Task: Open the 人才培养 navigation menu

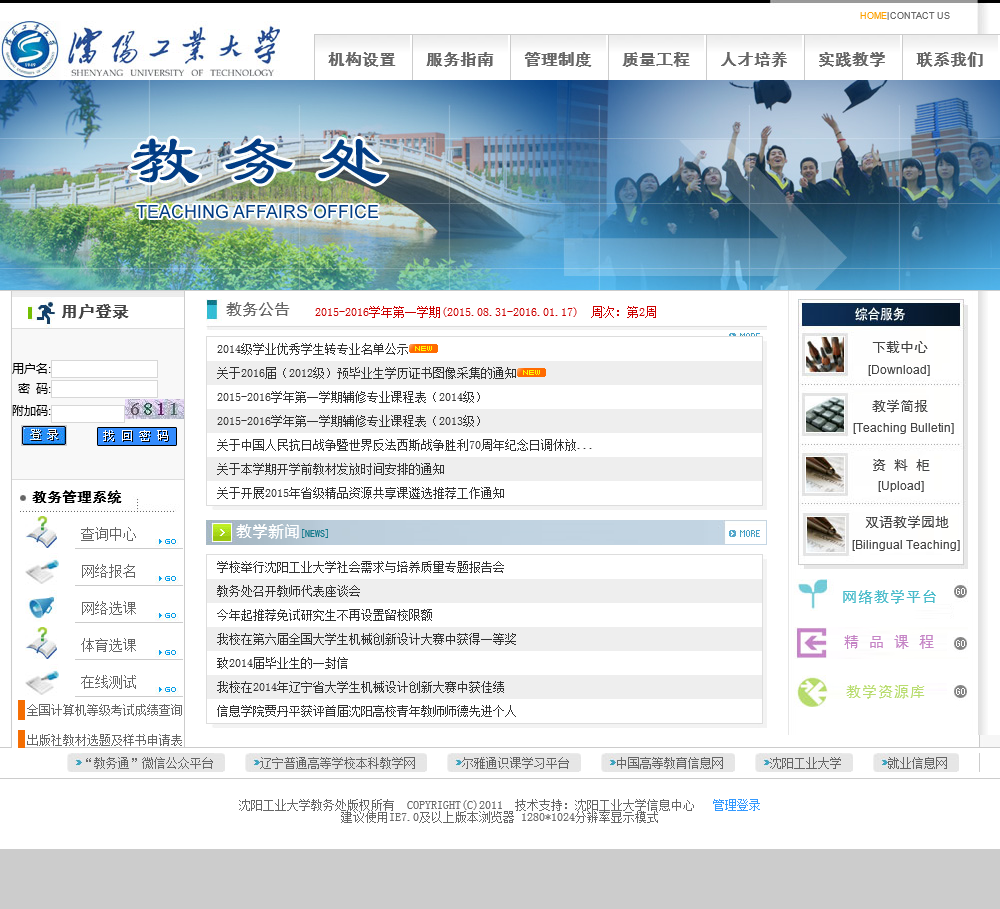Action: [754, 59]
